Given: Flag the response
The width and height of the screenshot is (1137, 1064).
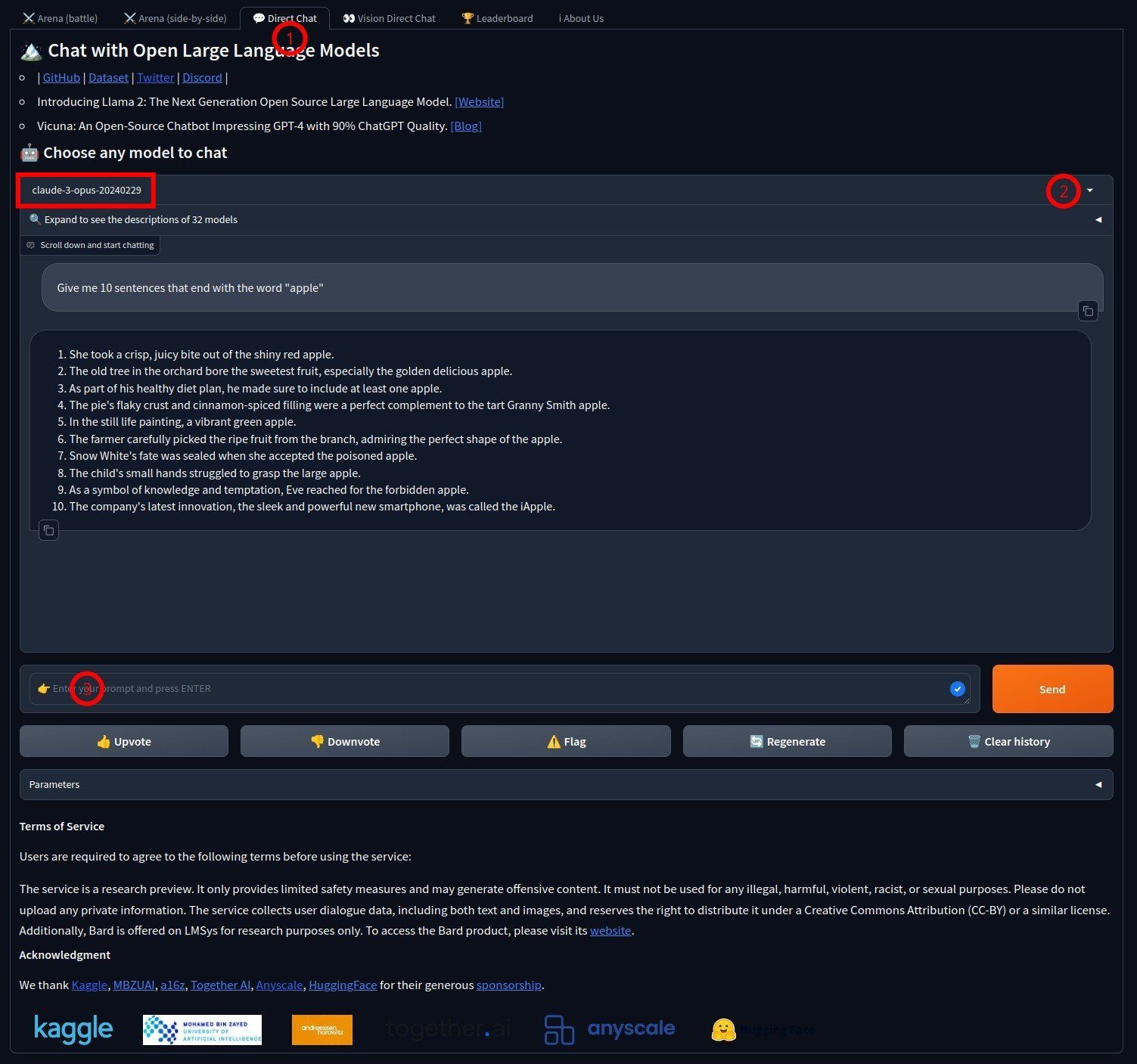Looking at the screenshot, I should 566,742.
